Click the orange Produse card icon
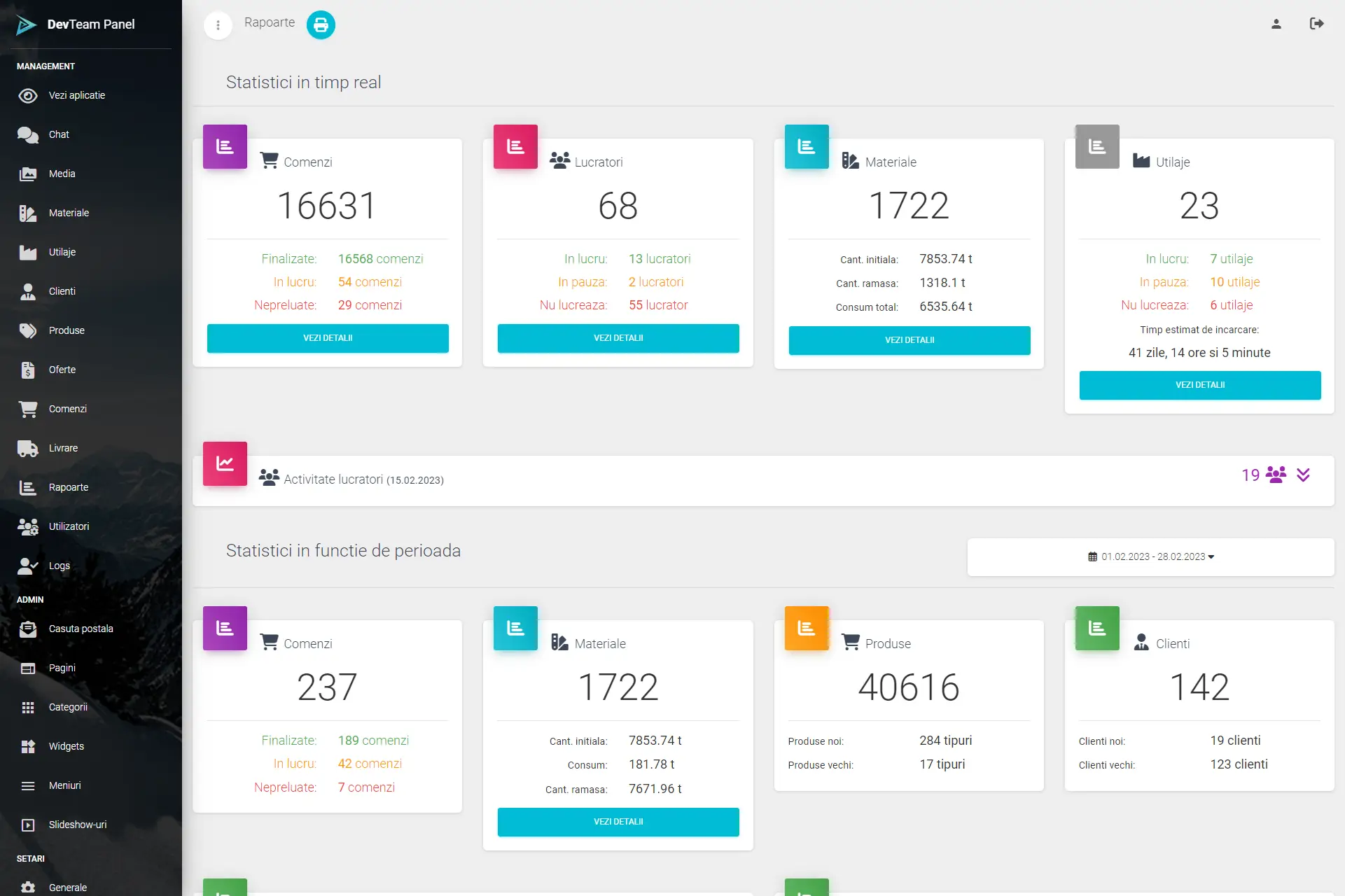Image resolution: width=1345 pixels, height=896 pixels. pos(806,628)
